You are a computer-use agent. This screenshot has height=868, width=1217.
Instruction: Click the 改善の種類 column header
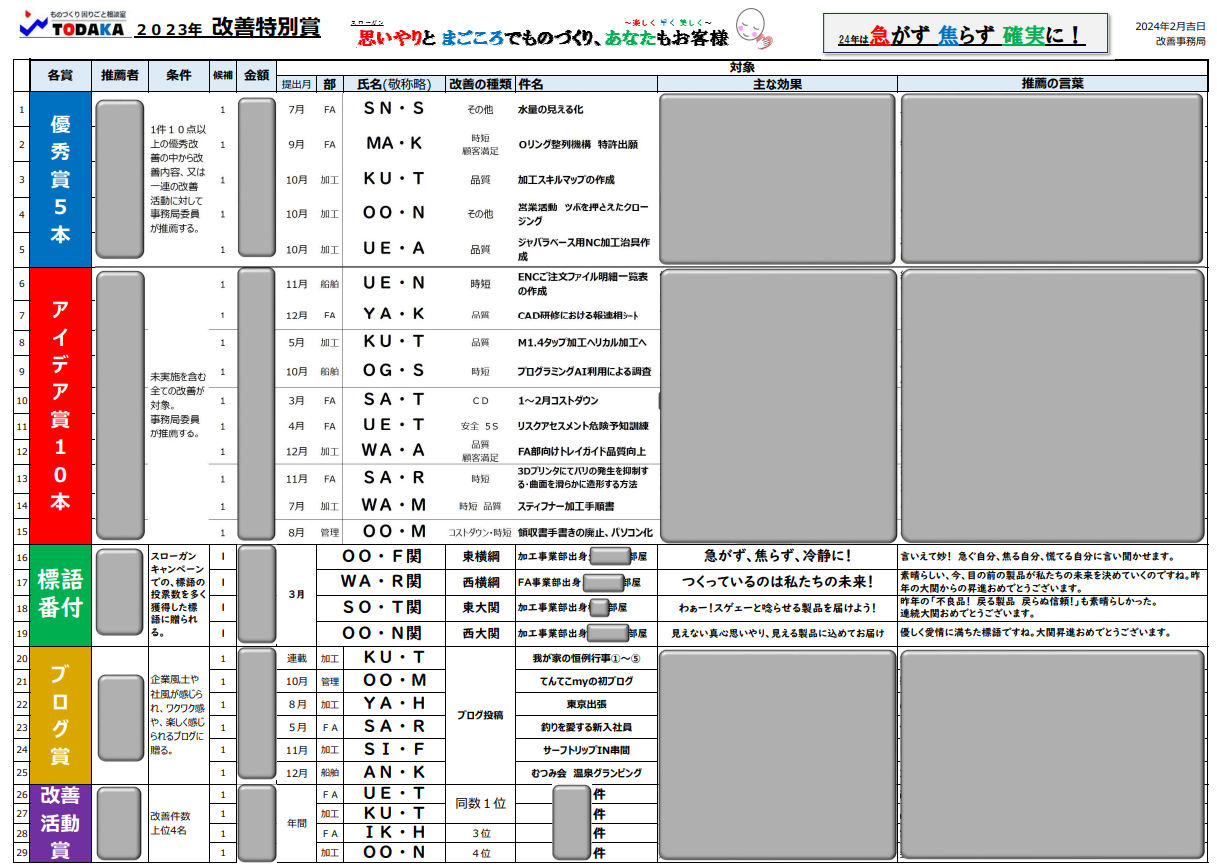tap(481, 84)
